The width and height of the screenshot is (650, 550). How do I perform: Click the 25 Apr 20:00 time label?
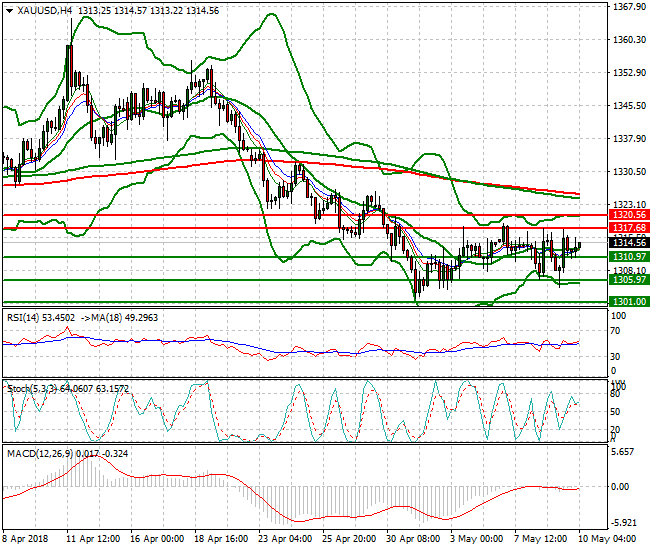(349, 539)
